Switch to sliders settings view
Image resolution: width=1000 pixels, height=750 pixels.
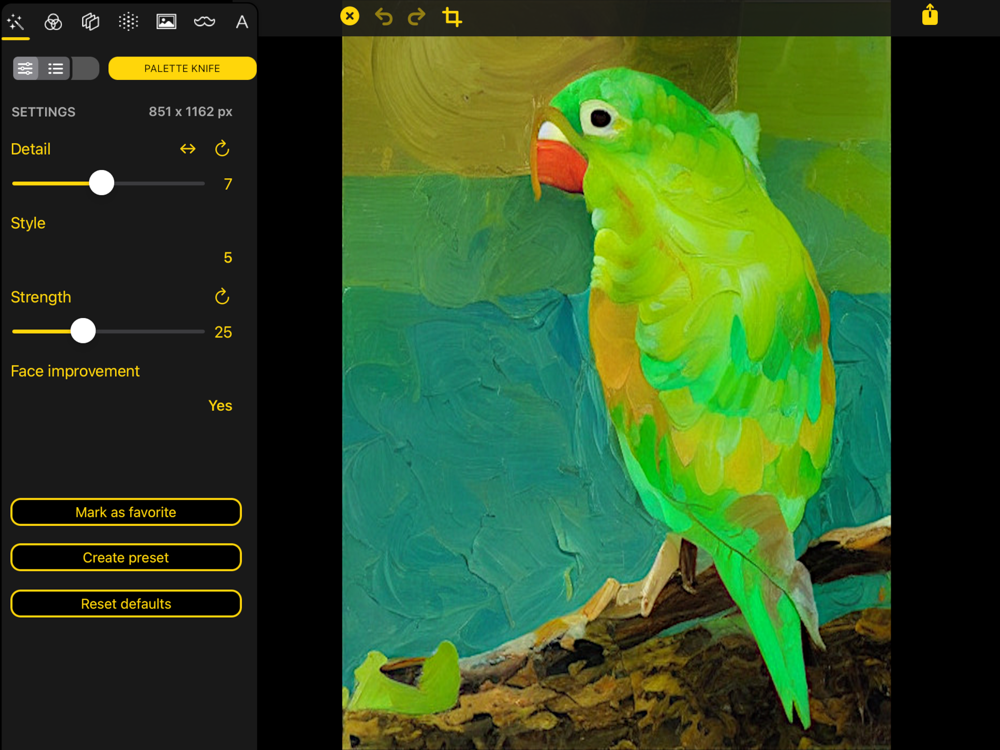click(x=26, y=68)
